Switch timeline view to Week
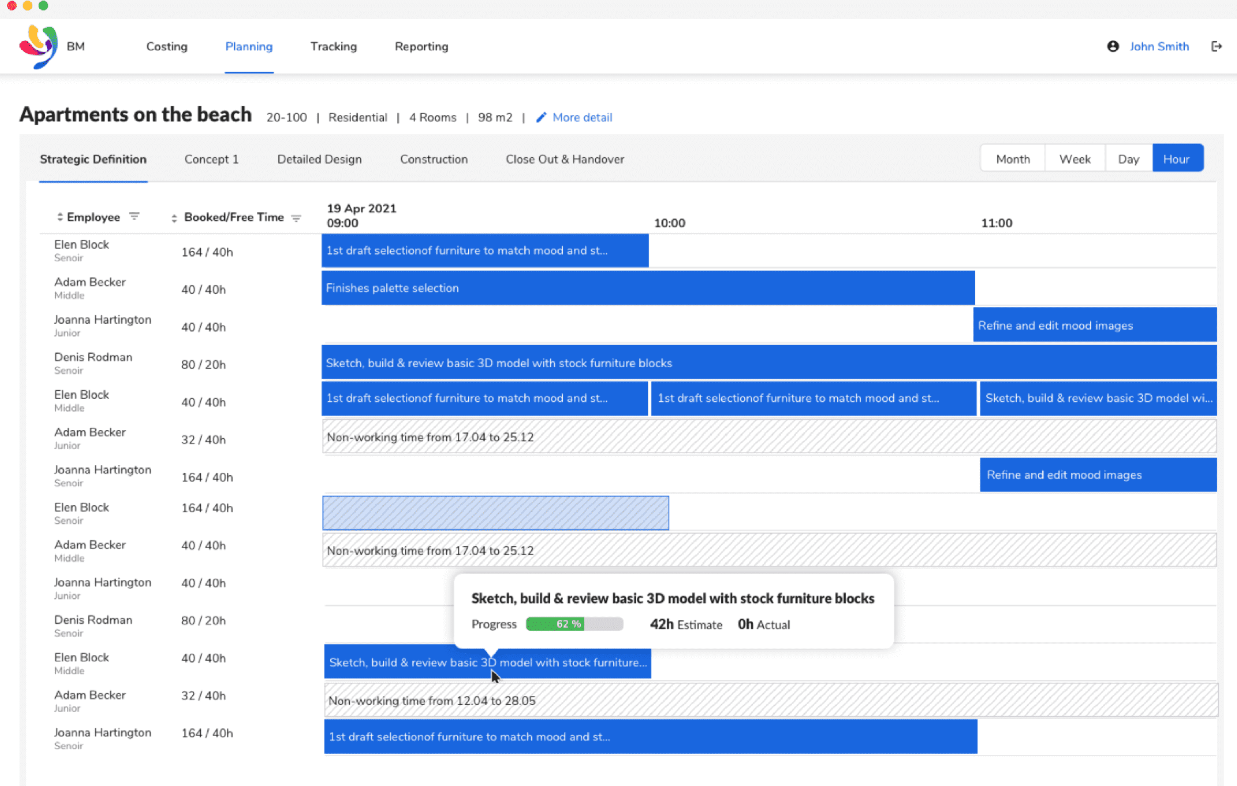 [1075, 159]
